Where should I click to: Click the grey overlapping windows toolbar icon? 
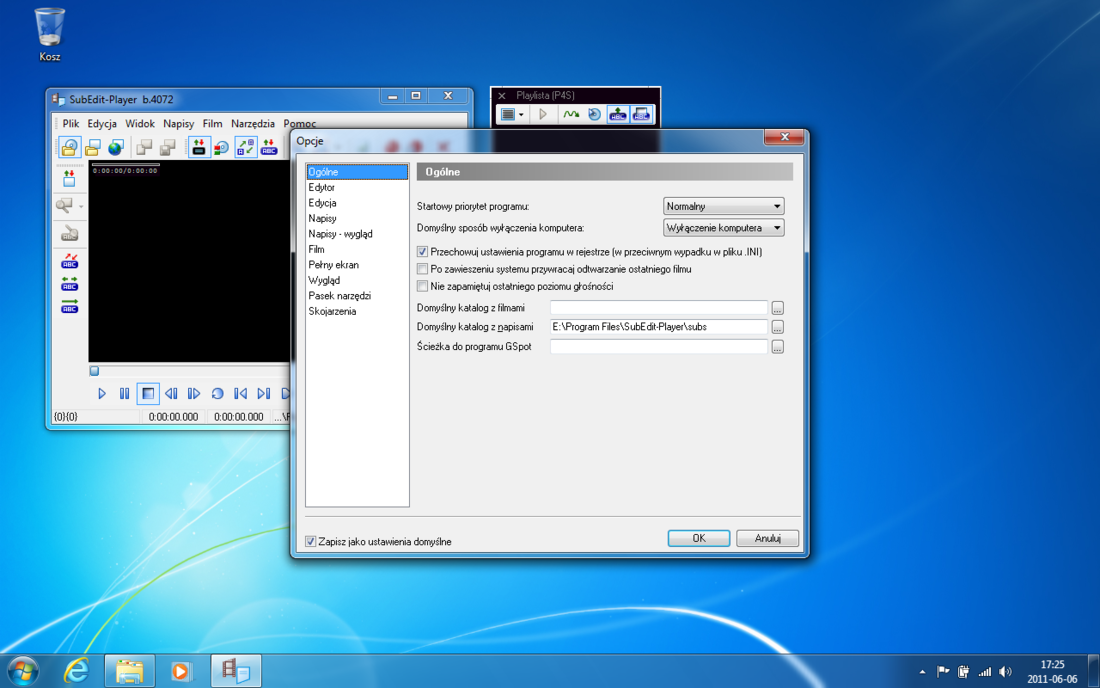pos(145,147)
